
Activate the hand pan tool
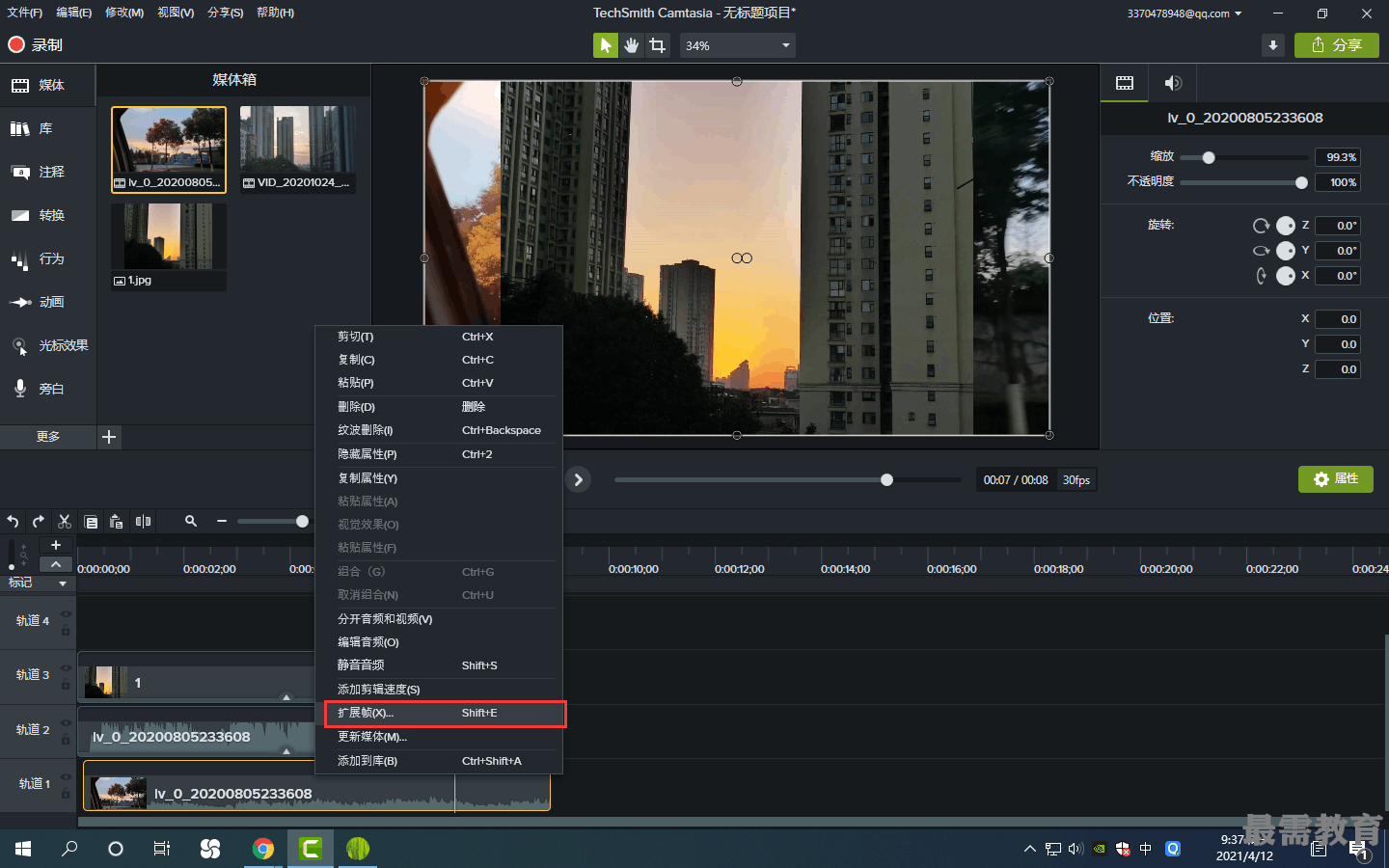point(631,45)
